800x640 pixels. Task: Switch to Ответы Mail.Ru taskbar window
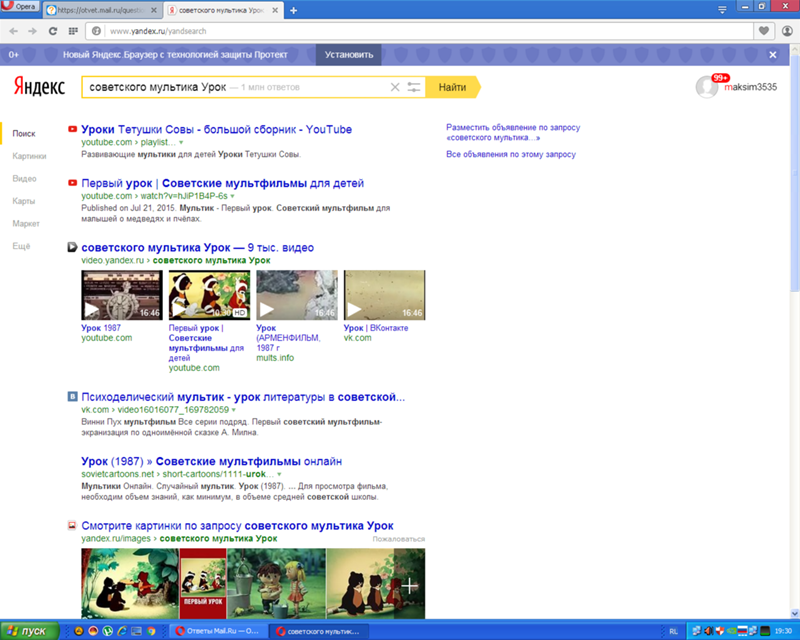(x=219, y=631)
